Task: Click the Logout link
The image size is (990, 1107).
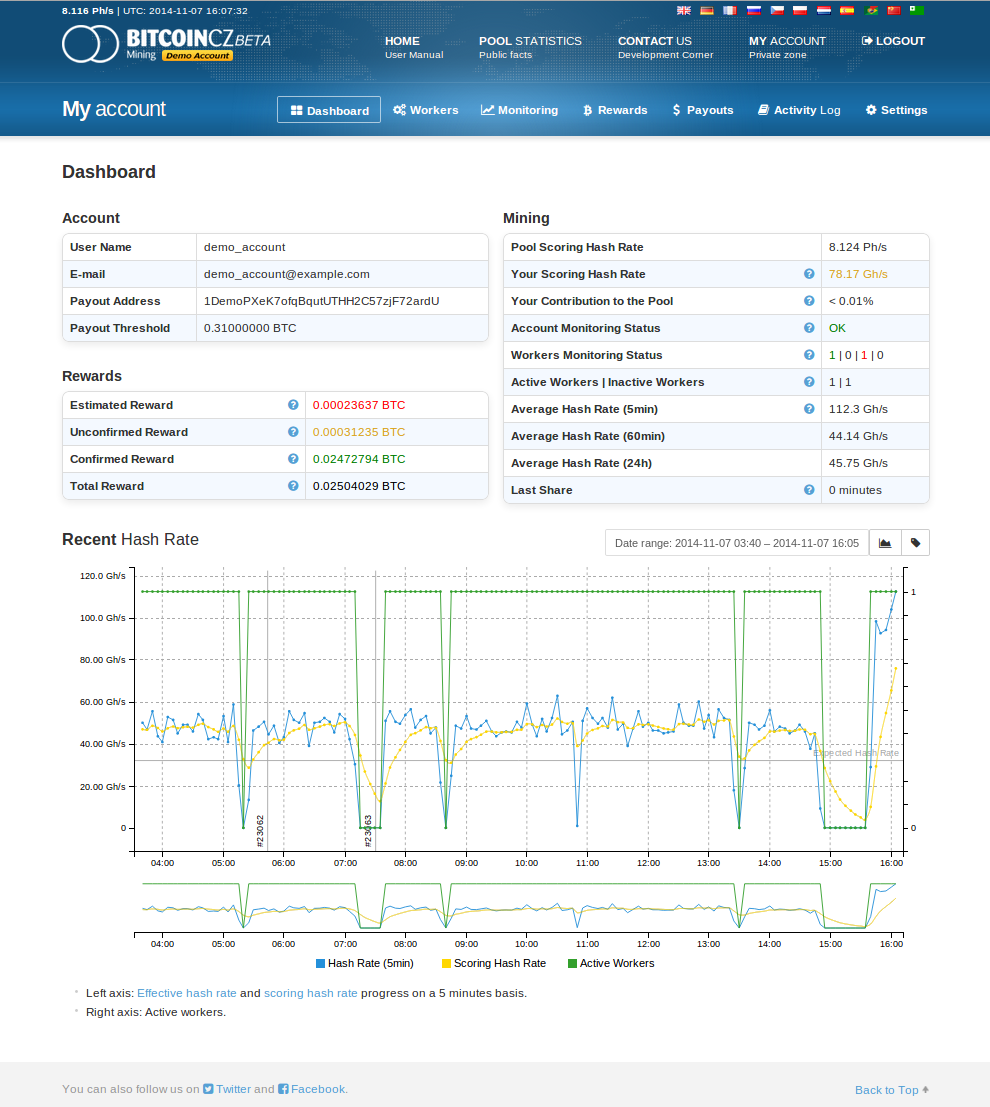Action: [893, 42]
